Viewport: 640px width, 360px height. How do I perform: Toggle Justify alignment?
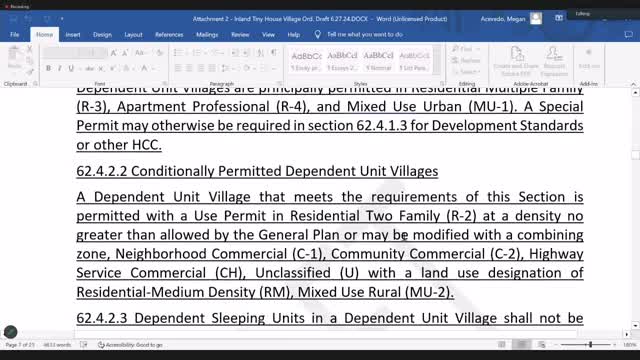pos(212,68)
